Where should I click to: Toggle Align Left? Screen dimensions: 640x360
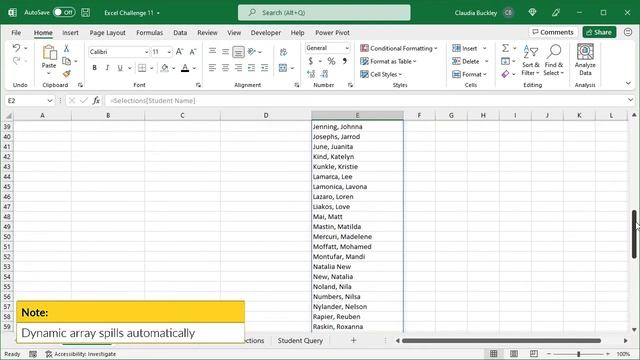[212, 68]
